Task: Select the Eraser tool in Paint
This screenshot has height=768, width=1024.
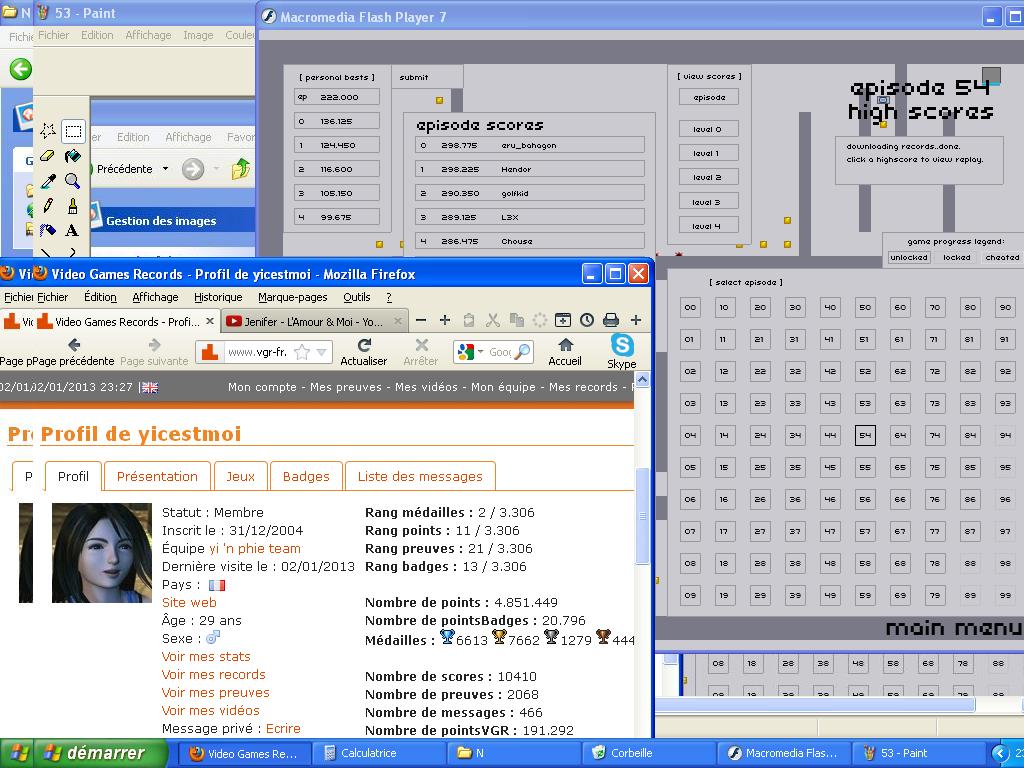Action: tap(48, 156)
